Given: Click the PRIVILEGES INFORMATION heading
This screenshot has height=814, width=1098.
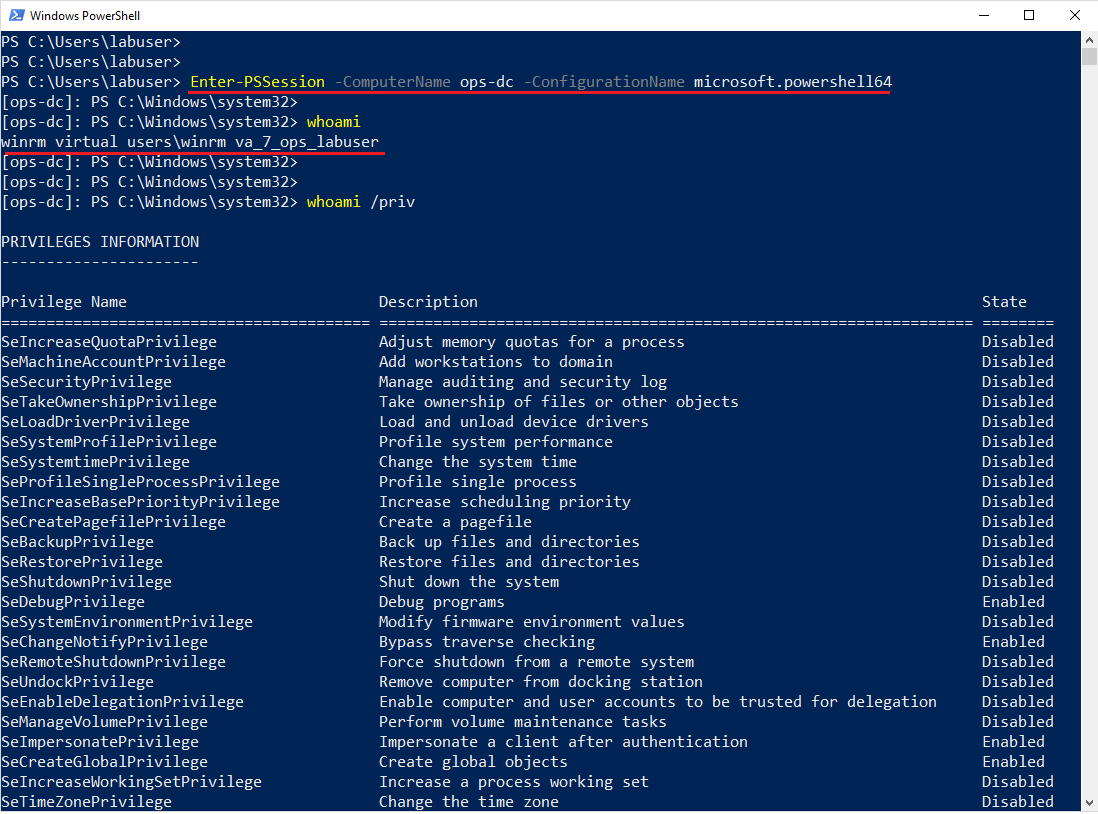Looking at the screenshot, I should pyautogui.click(x=100, y=241).
